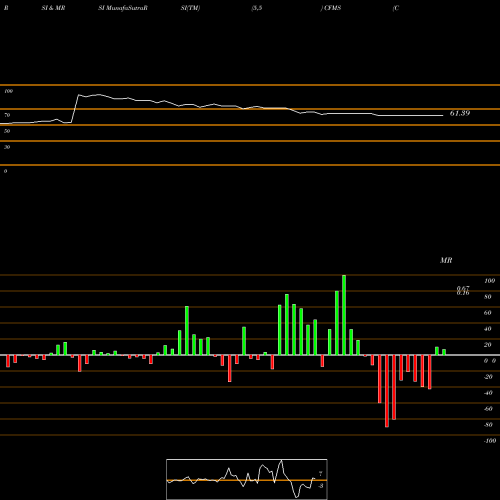
Task: Click the -60 label on the MR axis
Action: pyautogui.click(x=488, y=409)
